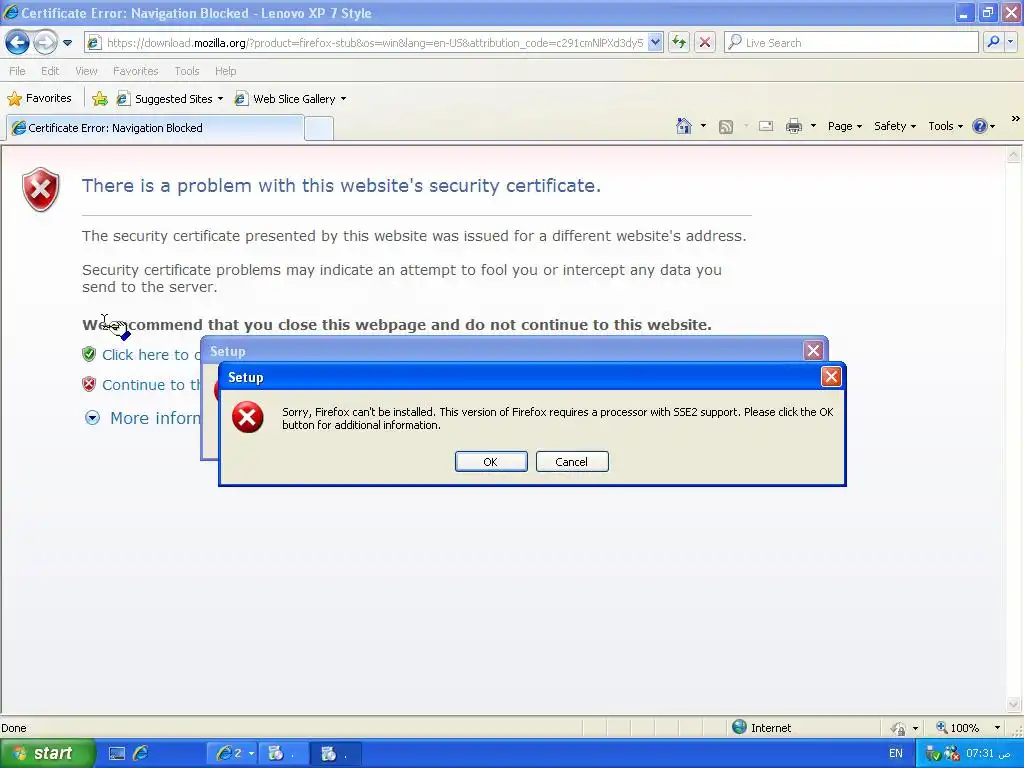Click the blue Help question mark icon
Screen dimensions: 1024x768
coord(980,126)
